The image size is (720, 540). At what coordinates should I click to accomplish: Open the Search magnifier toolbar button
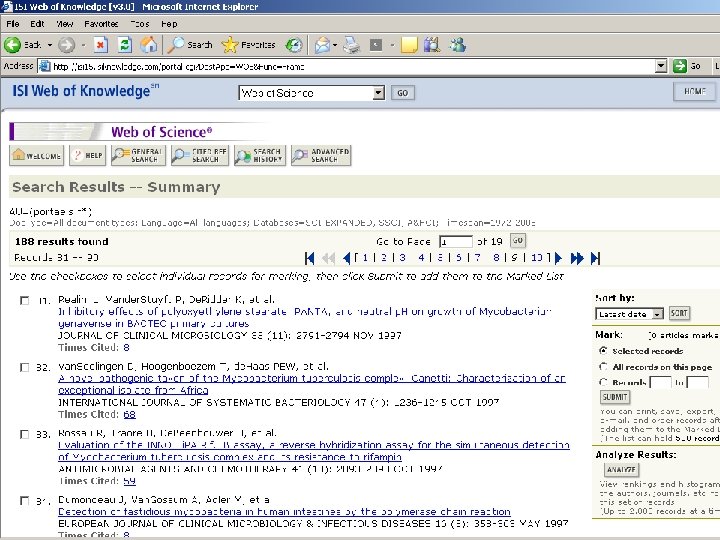(190, 45)
